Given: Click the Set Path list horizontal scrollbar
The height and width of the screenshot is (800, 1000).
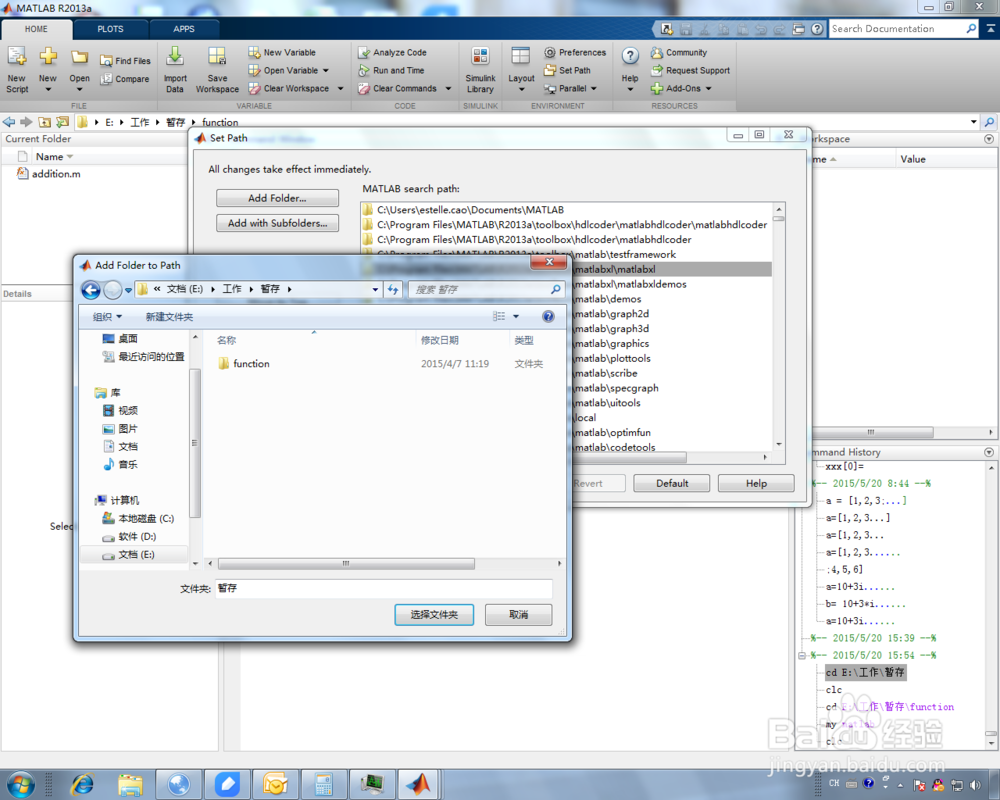Looking at the screenshot, I should (628, 457).
